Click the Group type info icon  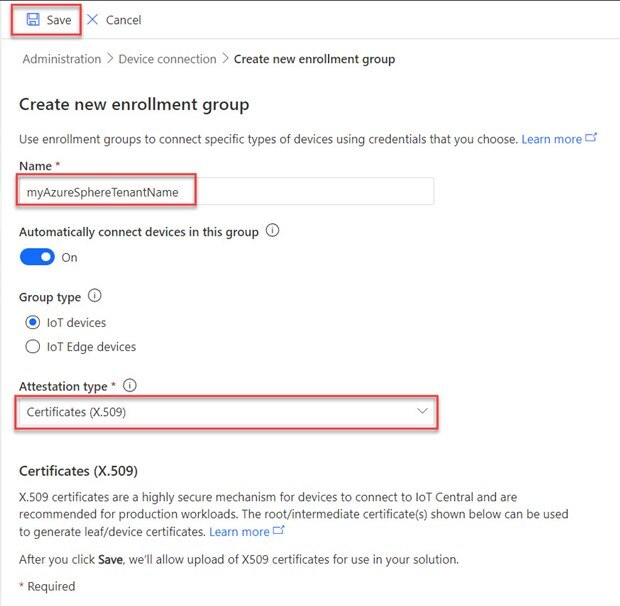click(95, 296)
